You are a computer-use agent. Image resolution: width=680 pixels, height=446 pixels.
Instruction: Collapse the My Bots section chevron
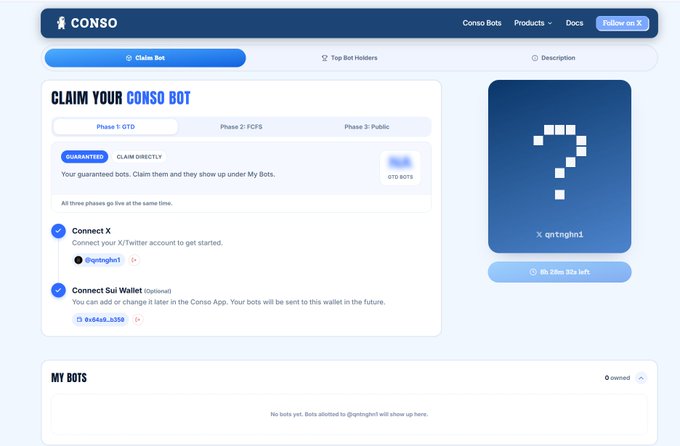(x=641, y=378)
